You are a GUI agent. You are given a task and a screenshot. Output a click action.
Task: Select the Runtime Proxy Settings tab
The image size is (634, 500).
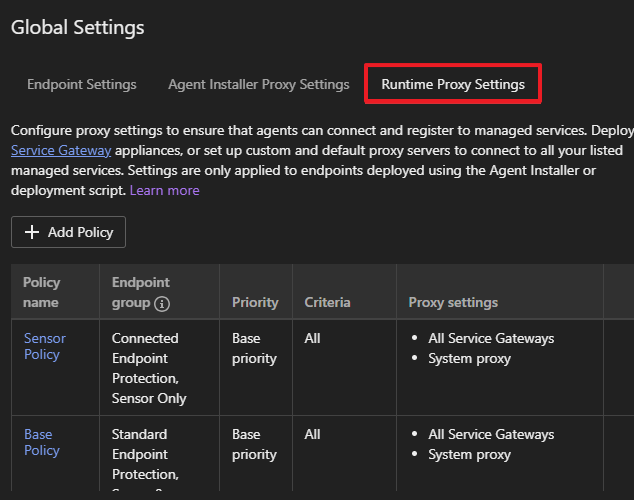[453, 84]
